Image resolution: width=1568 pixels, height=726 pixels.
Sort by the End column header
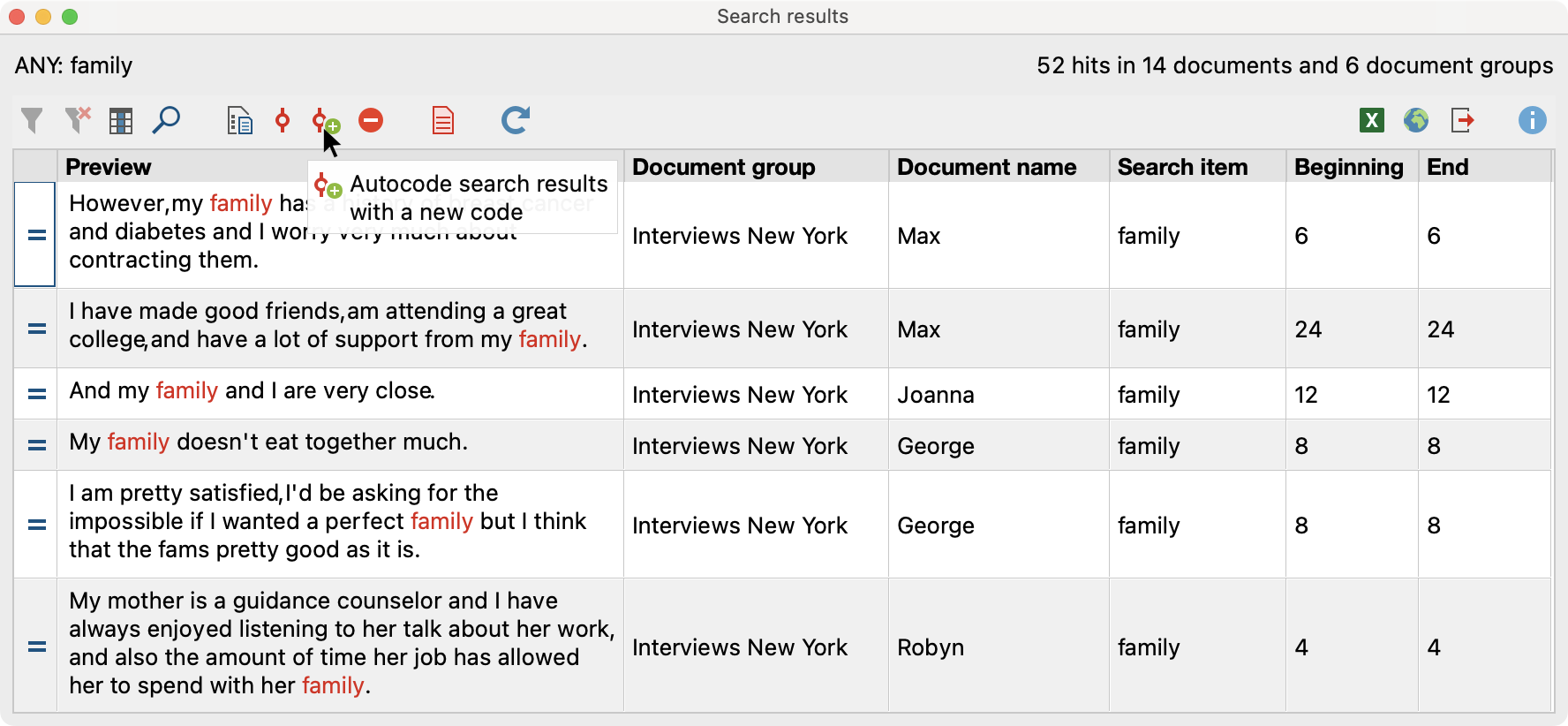point(1485,167)
